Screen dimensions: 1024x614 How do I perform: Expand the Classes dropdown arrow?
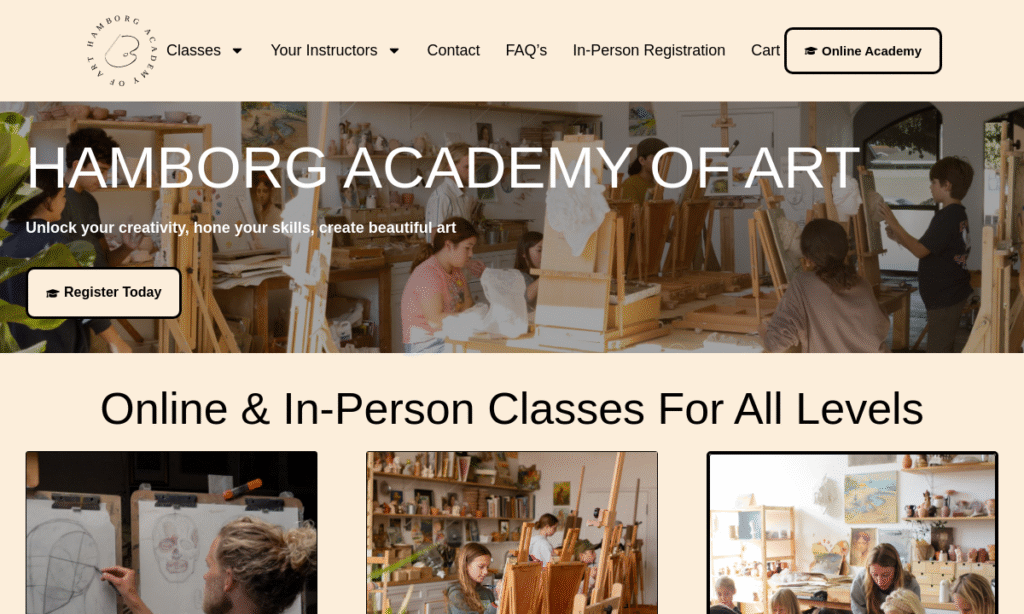pos(237,51)
